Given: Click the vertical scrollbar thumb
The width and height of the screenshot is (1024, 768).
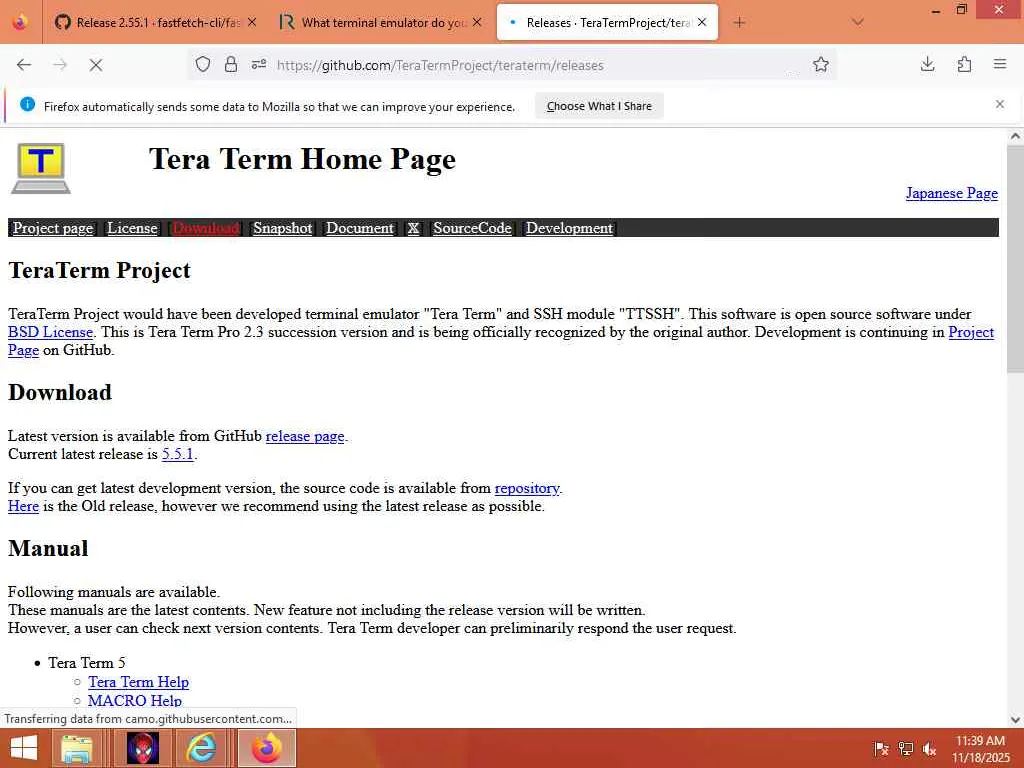Looking at the screenshot, I should [x=1015, y=259].
